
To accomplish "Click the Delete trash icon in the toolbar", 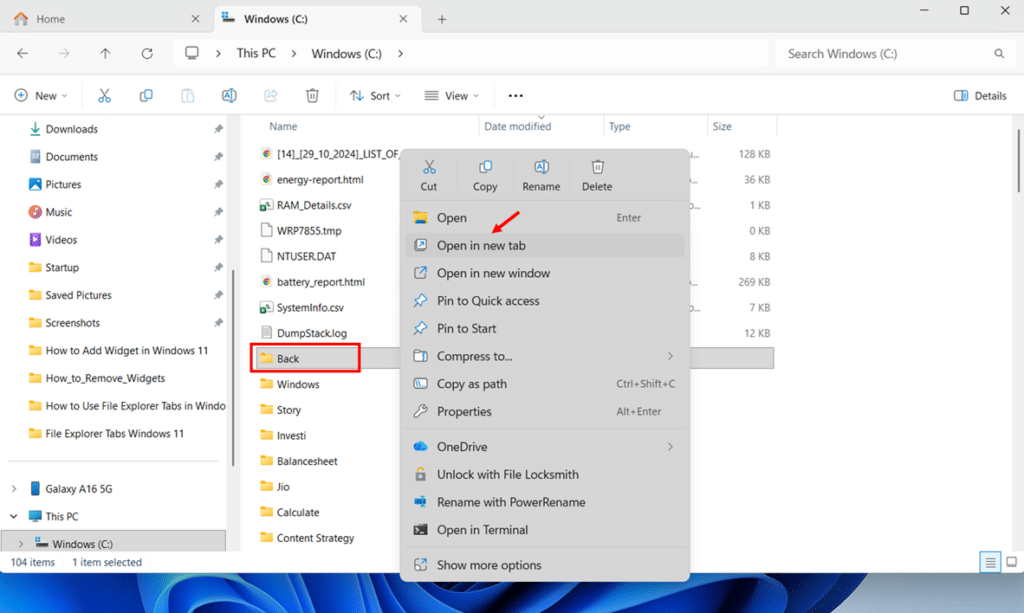I will click(312, 96).
